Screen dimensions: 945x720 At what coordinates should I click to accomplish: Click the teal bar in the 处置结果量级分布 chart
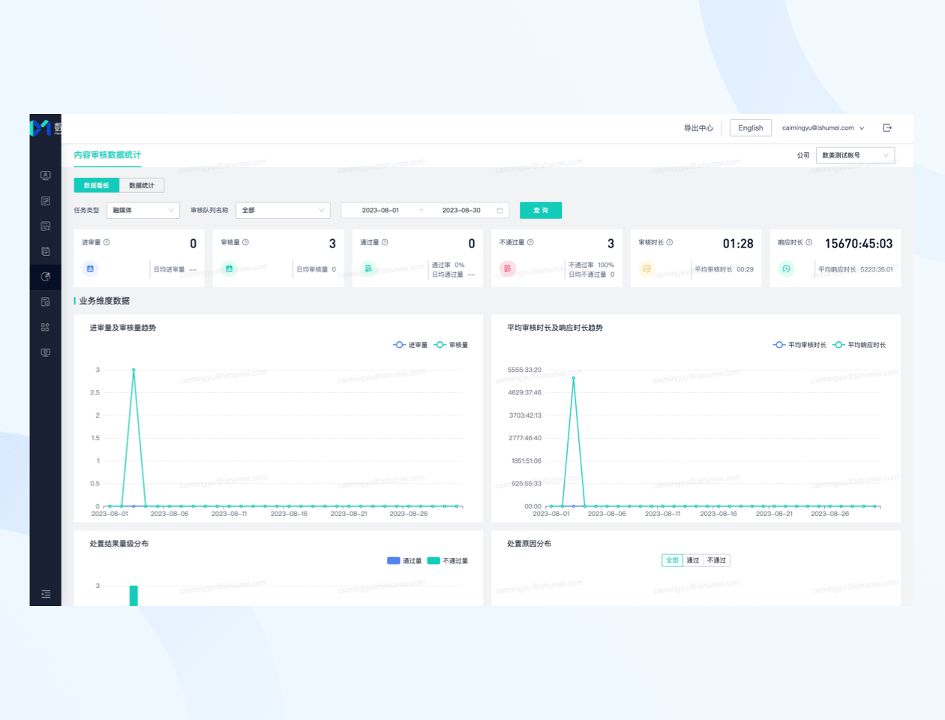point(134,596)
